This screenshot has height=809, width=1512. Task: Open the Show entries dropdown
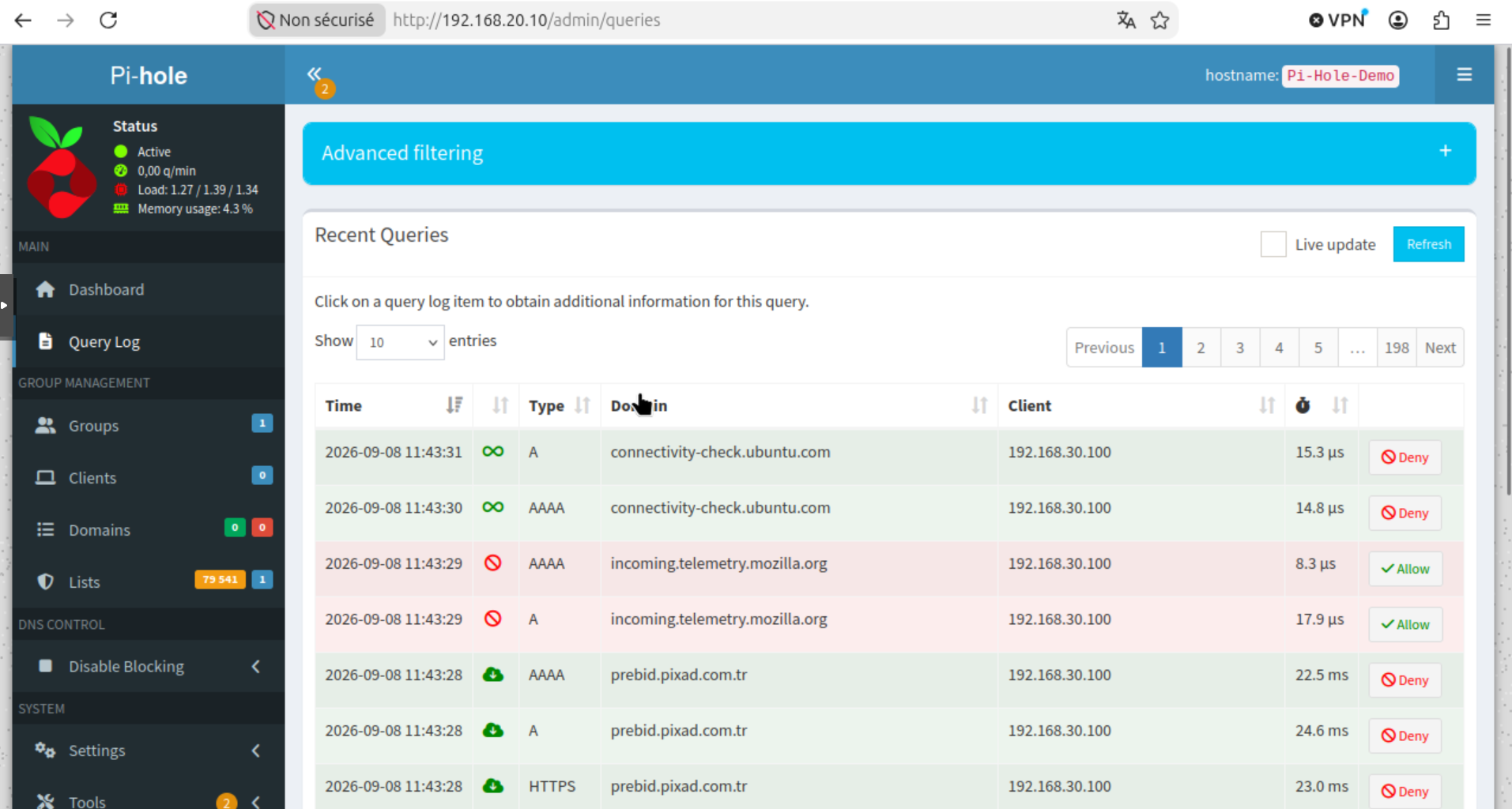pyautogui.click(x=400, y=342)
